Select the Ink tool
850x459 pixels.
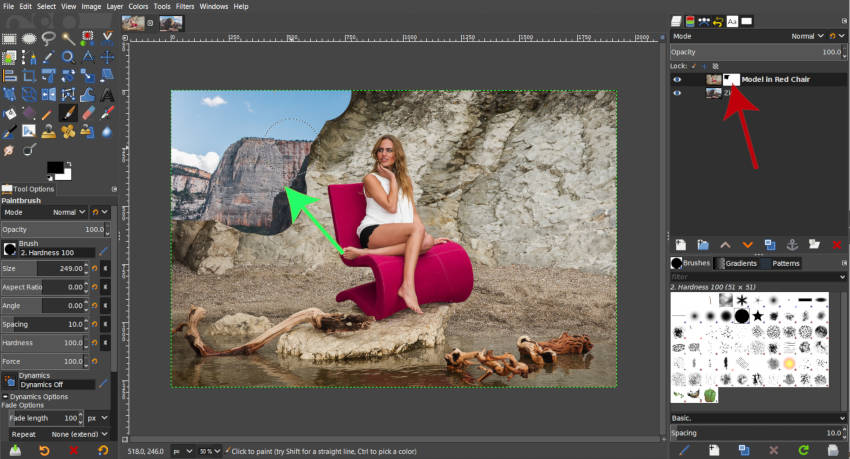9,131
